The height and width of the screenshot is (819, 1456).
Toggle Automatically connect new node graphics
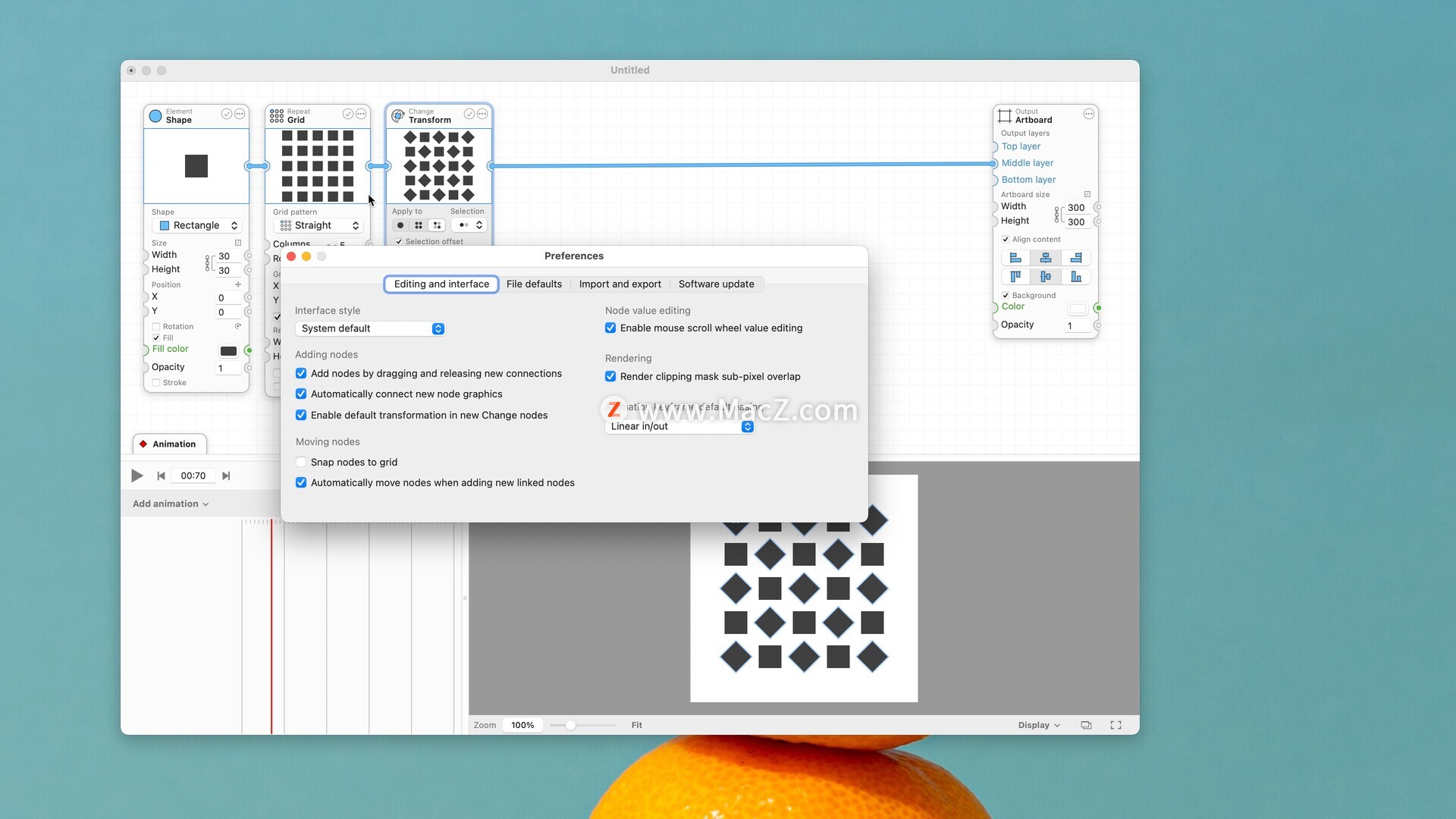301,394
